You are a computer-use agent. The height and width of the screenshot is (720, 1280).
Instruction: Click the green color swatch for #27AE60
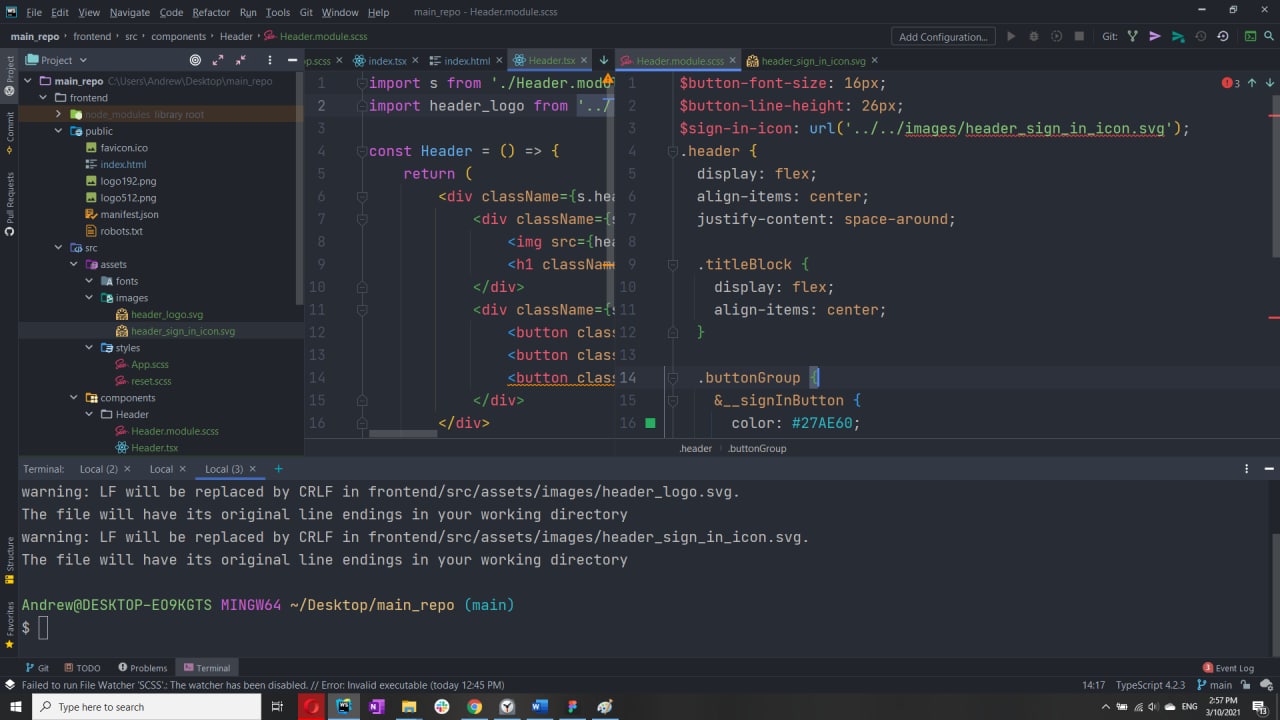(650, 423)
